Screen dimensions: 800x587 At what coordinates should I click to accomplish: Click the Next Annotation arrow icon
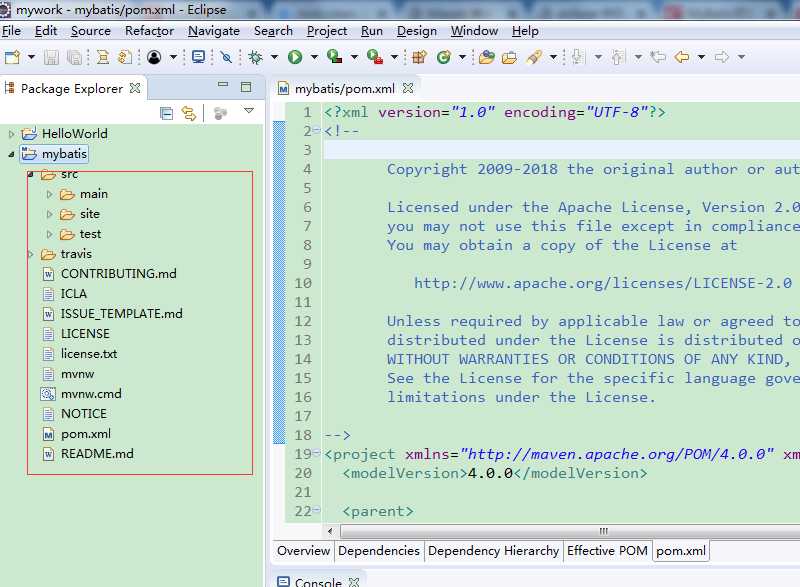tap(577, 57)
